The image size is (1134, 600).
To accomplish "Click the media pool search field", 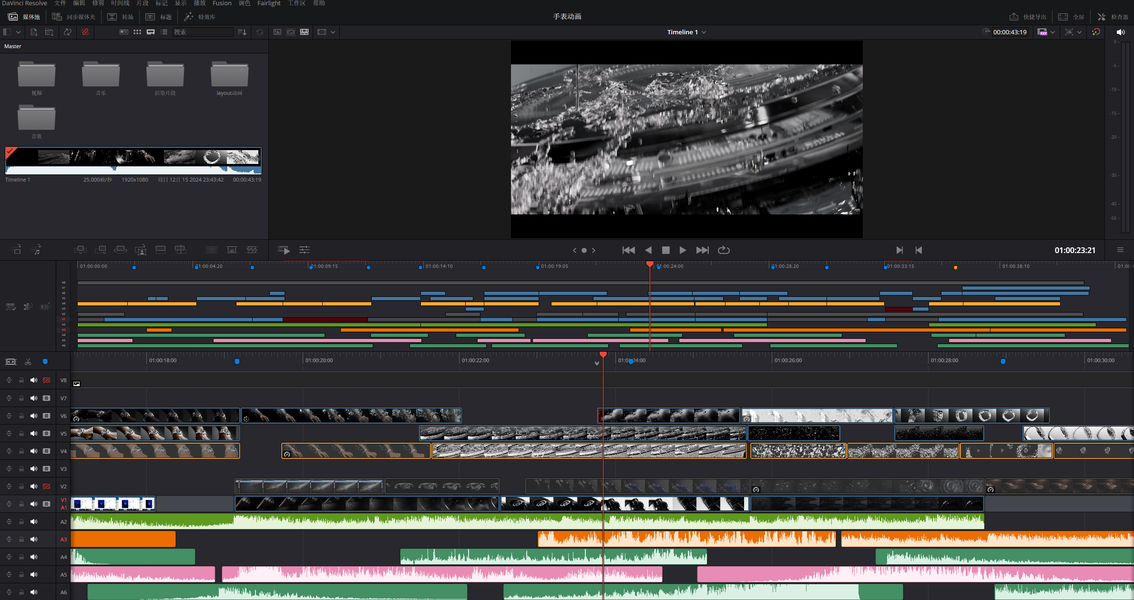I will click(x=202, y=32).
